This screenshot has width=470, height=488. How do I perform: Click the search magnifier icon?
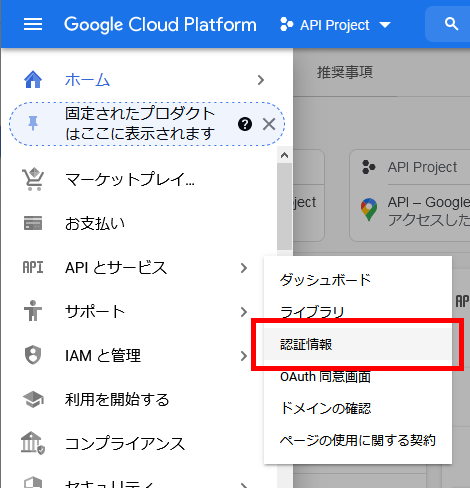[x=451, y=24]
